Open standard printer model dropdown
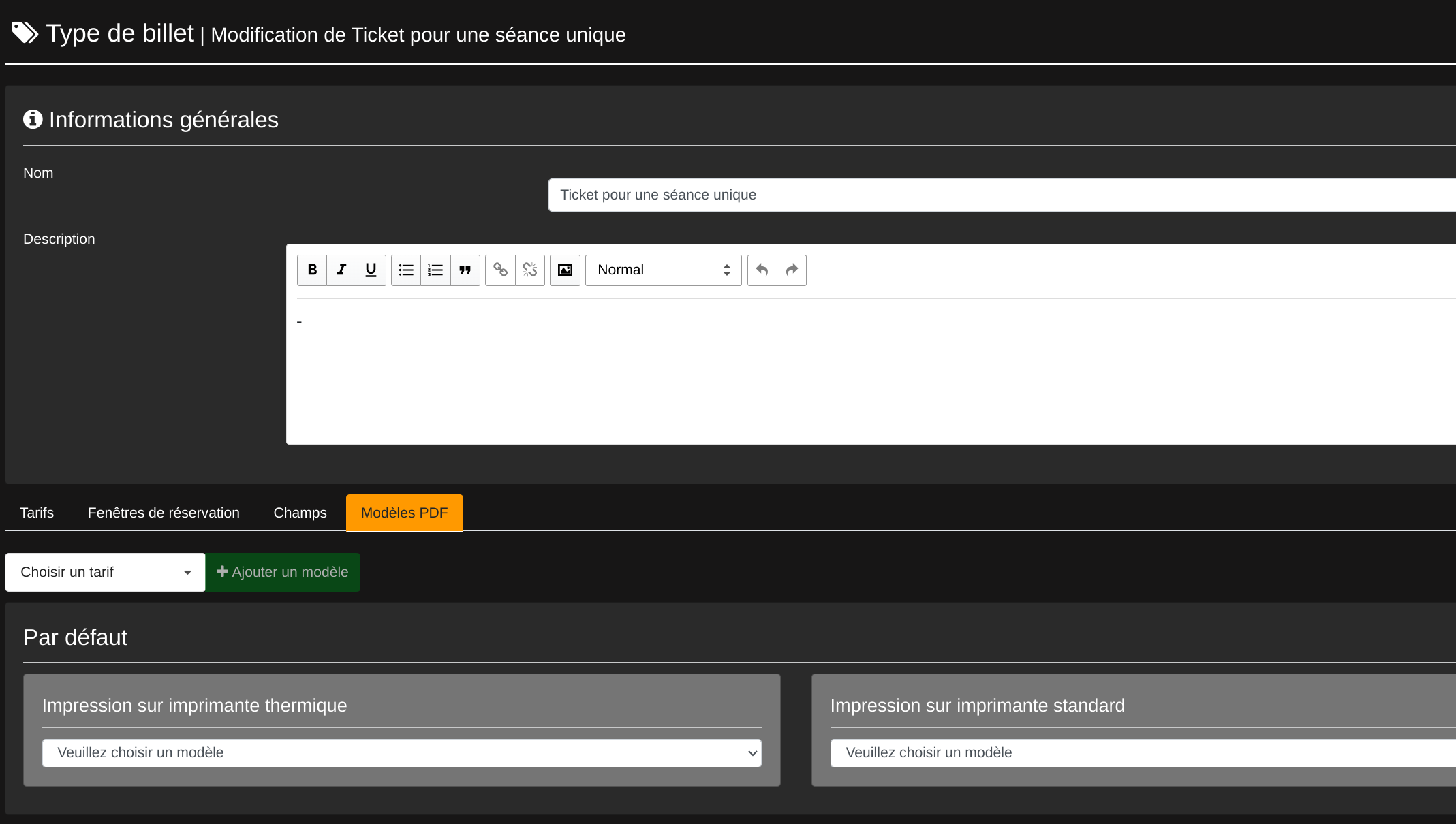Viewport: 1456px width, 824px height. tap(1142, 752)
